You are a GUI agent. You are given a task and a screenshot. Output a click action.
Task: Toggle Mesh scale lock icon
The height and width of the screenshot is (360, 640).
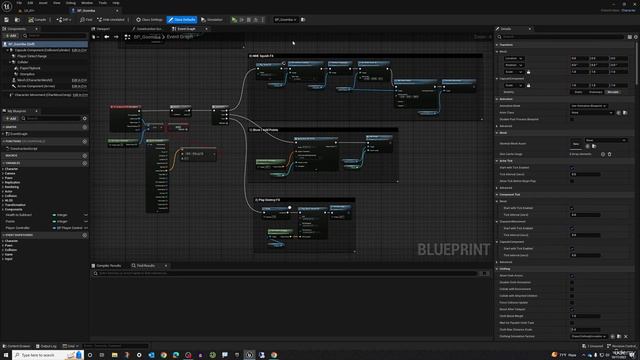point(529,72)
